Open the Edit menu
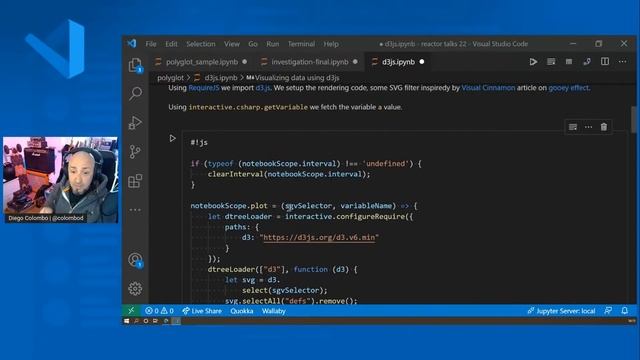The width and height of the screenshot is (640, 360). [x=171, y=44]
